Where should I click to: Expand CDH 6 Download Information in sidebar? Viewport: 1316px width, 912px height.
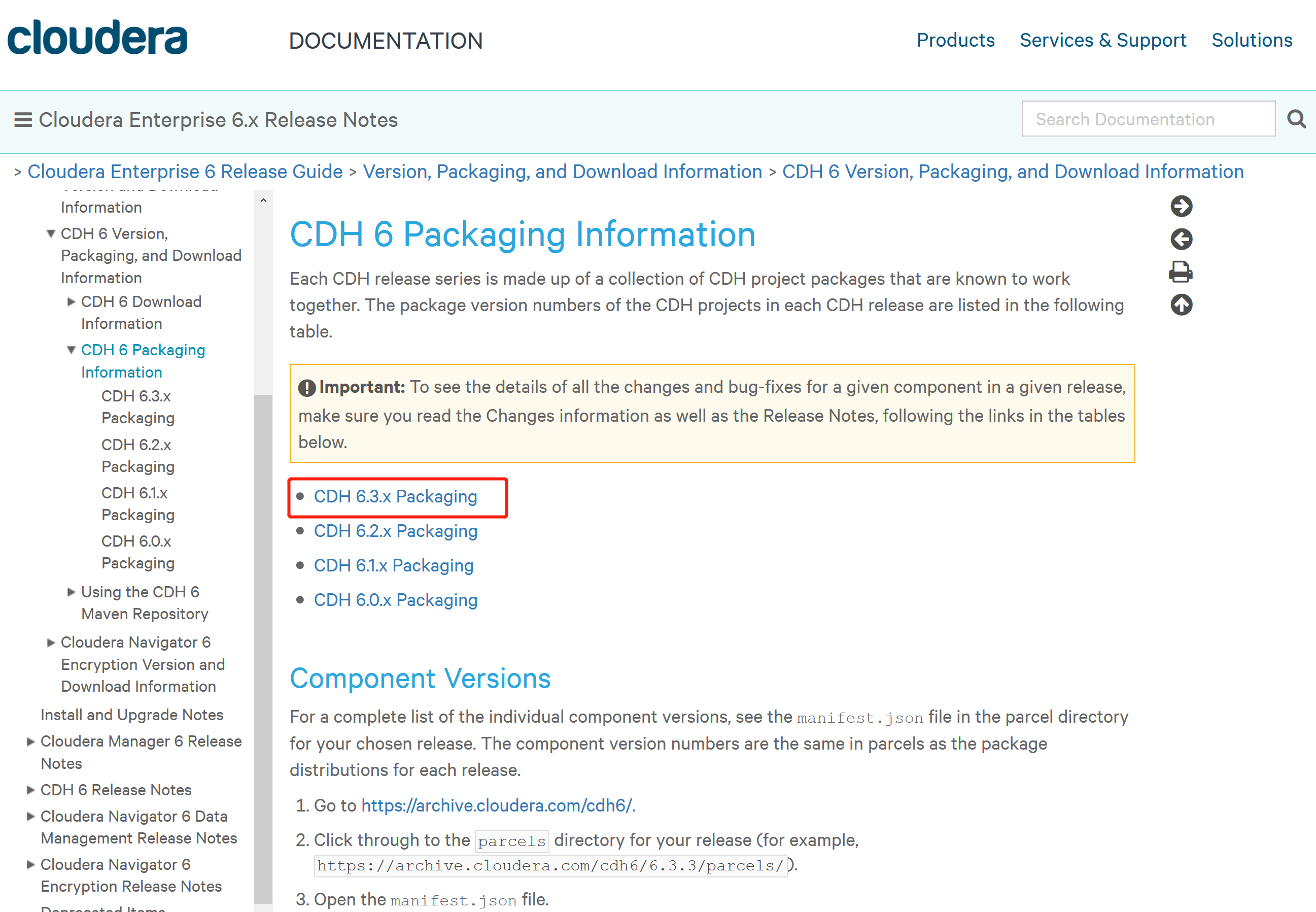tap(71, 301)
